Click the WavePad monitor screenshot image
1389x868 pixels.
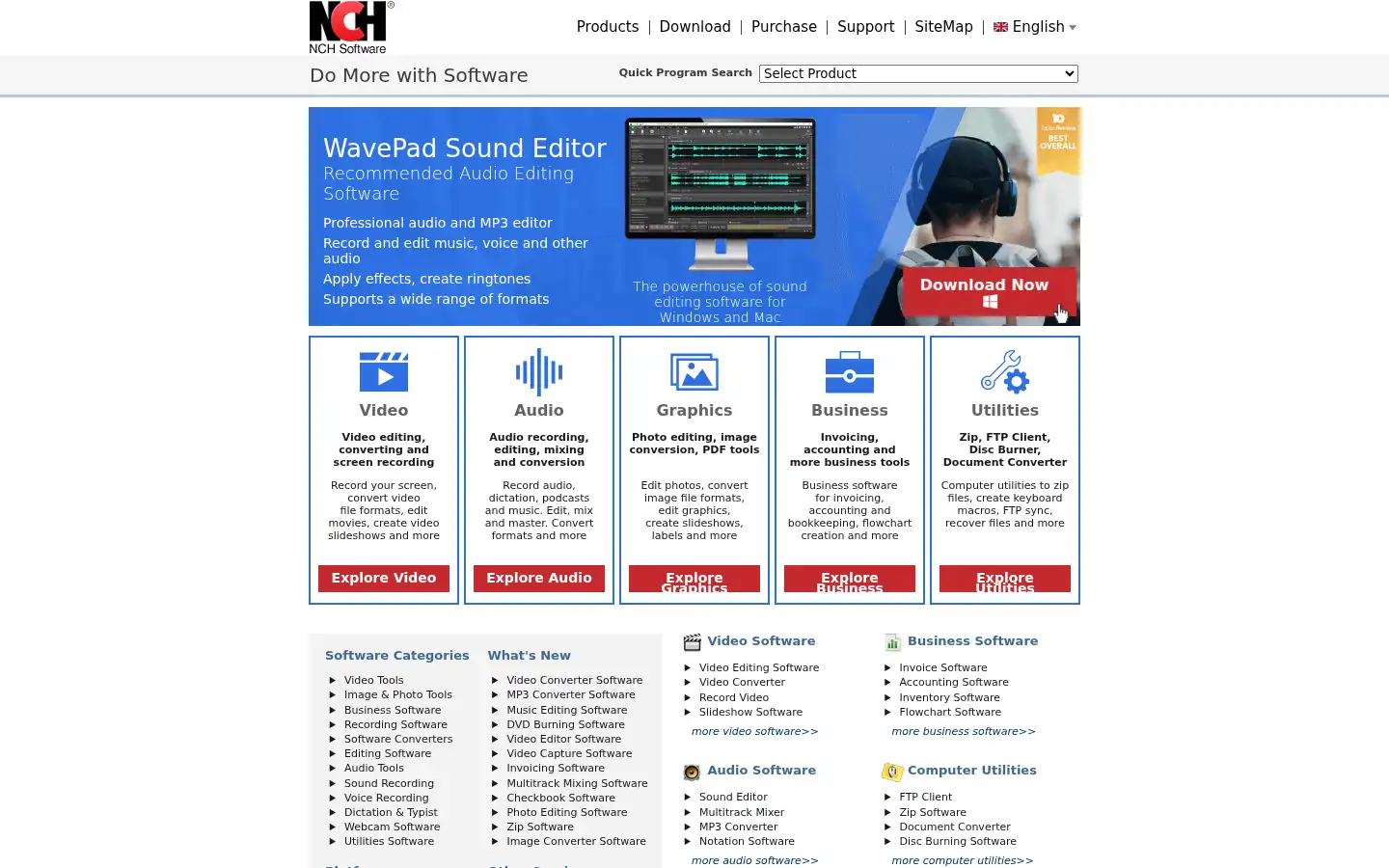[721, 193]
